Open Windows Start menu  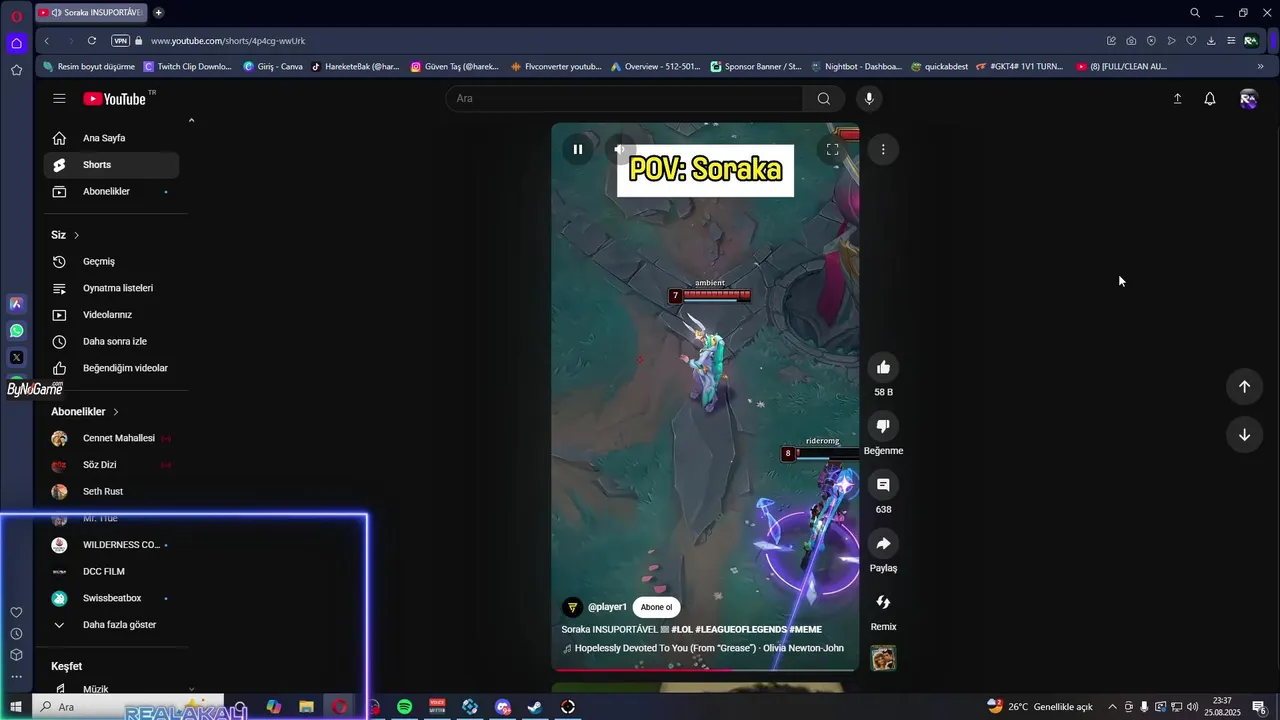(x=16, y=707)
